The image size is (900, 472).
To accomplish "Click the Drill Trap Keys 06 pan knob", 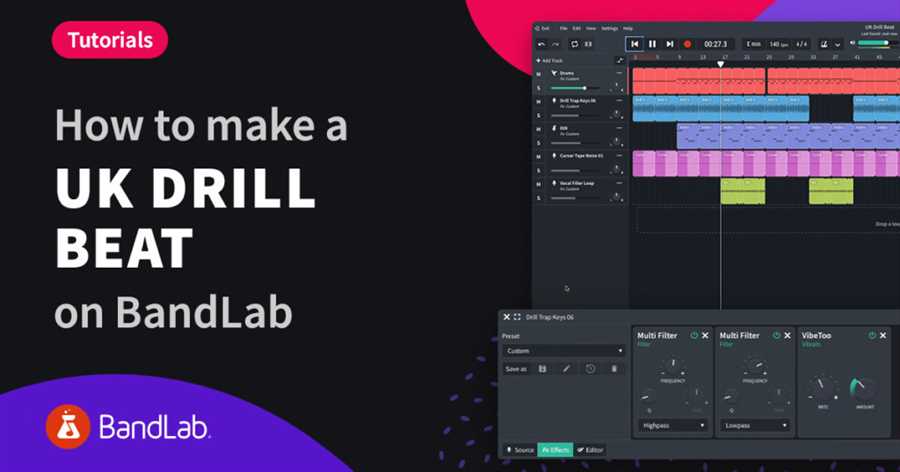I will coord(616,114).
